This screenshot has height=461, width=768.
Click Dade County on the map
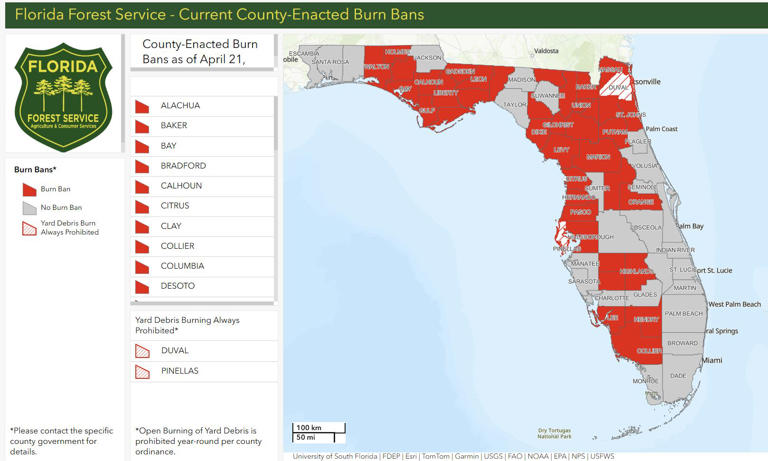click(678, 376)
